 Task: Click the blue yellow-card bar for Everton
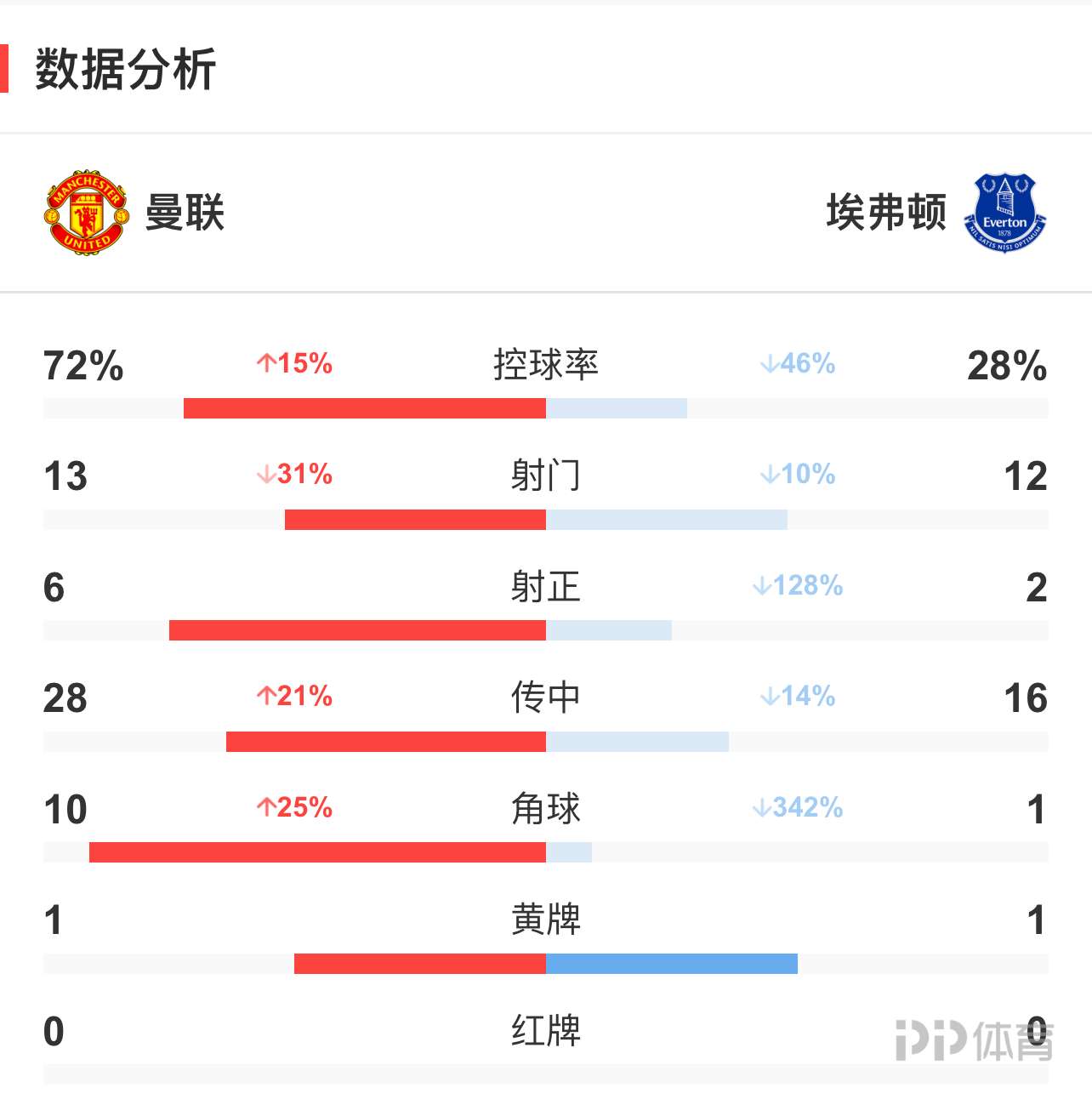672,964
